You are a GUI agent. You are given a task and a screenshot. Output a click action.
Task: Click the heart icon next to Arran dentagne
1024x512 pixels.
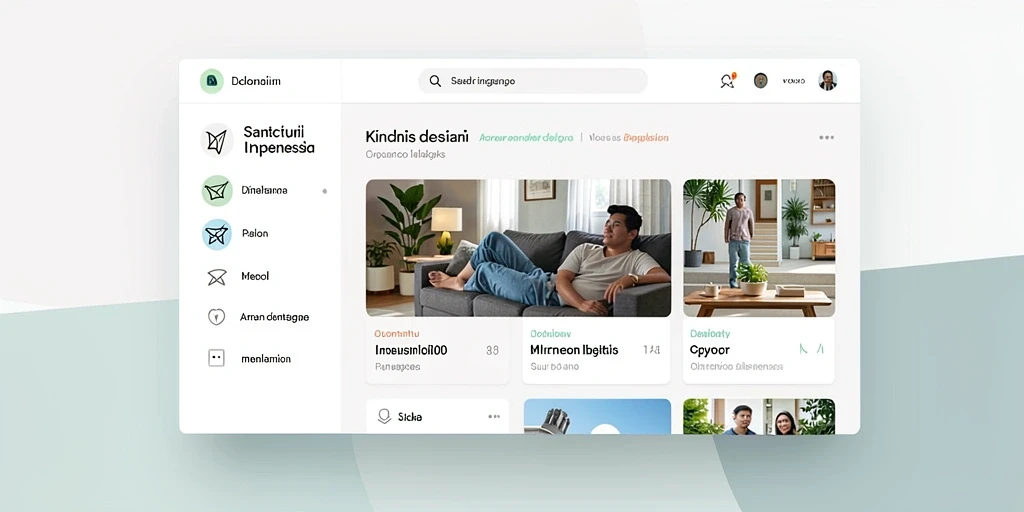216,317
